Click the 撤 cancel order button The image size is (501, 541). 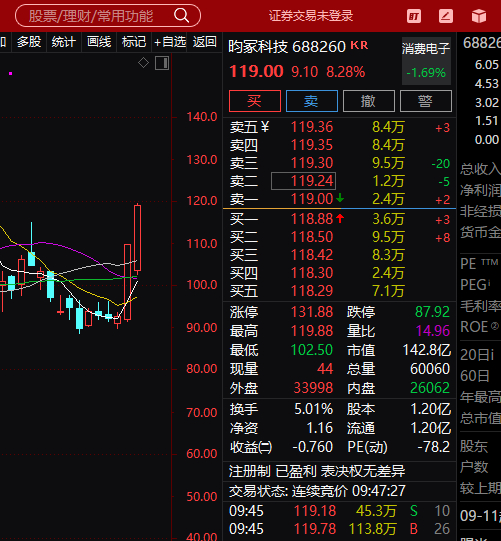[x=369, y=101]
